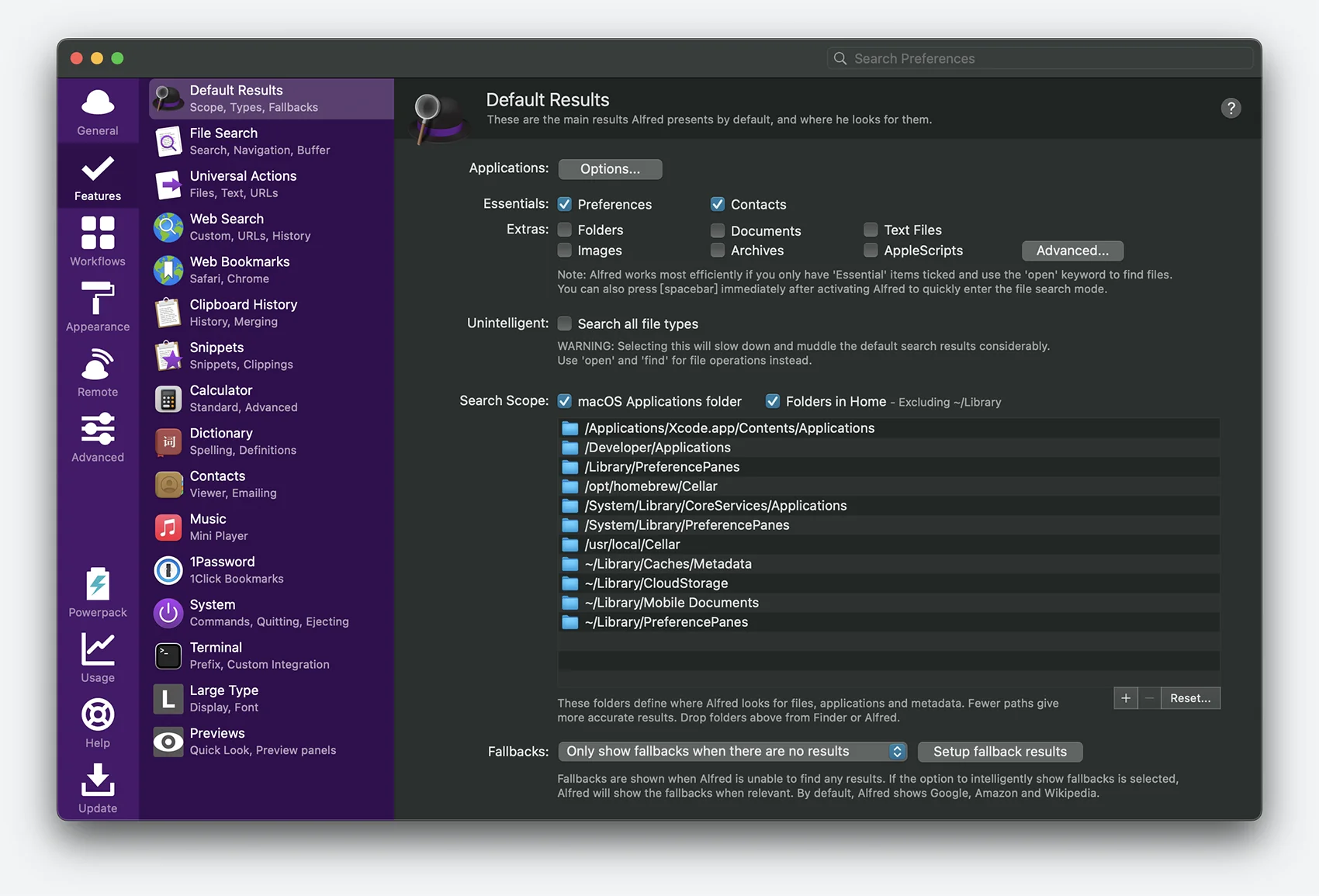Open the Usage graph icon
Image resolution: width=1319 pixels, height=896 pixels.
(x=98, y=649)
